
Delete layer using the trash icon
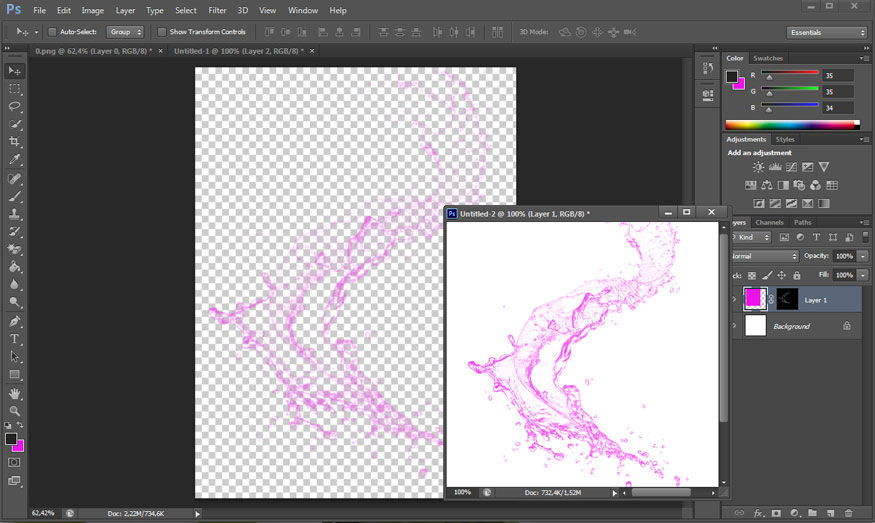[x=847, y=513]
